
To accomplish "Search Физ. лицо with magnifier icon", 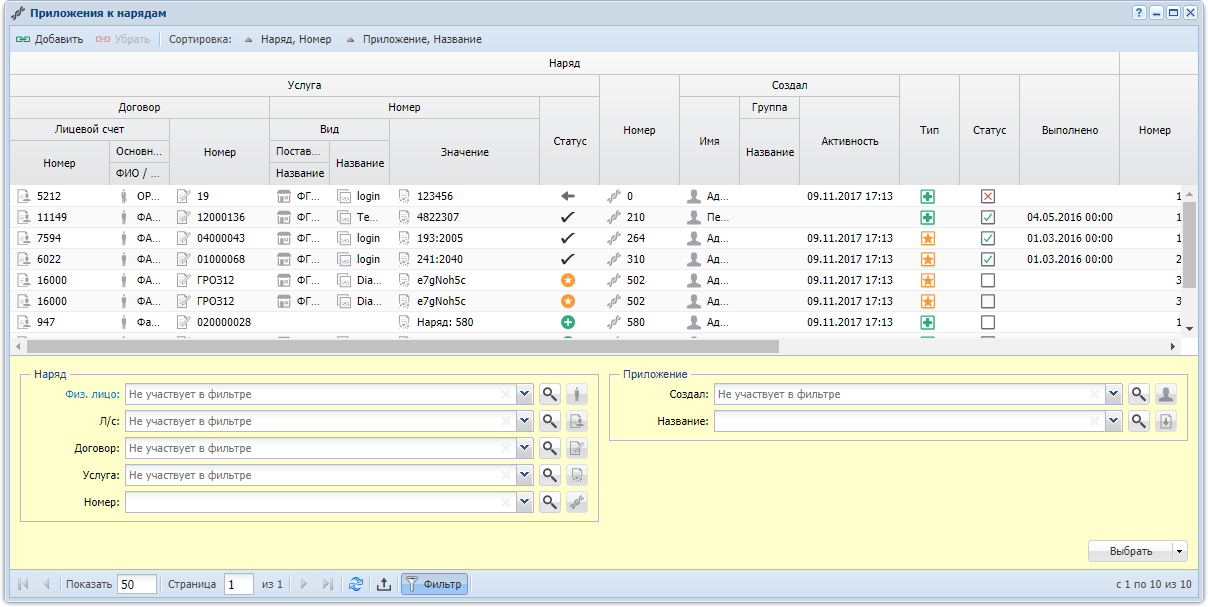I will (x=549, y=394).
